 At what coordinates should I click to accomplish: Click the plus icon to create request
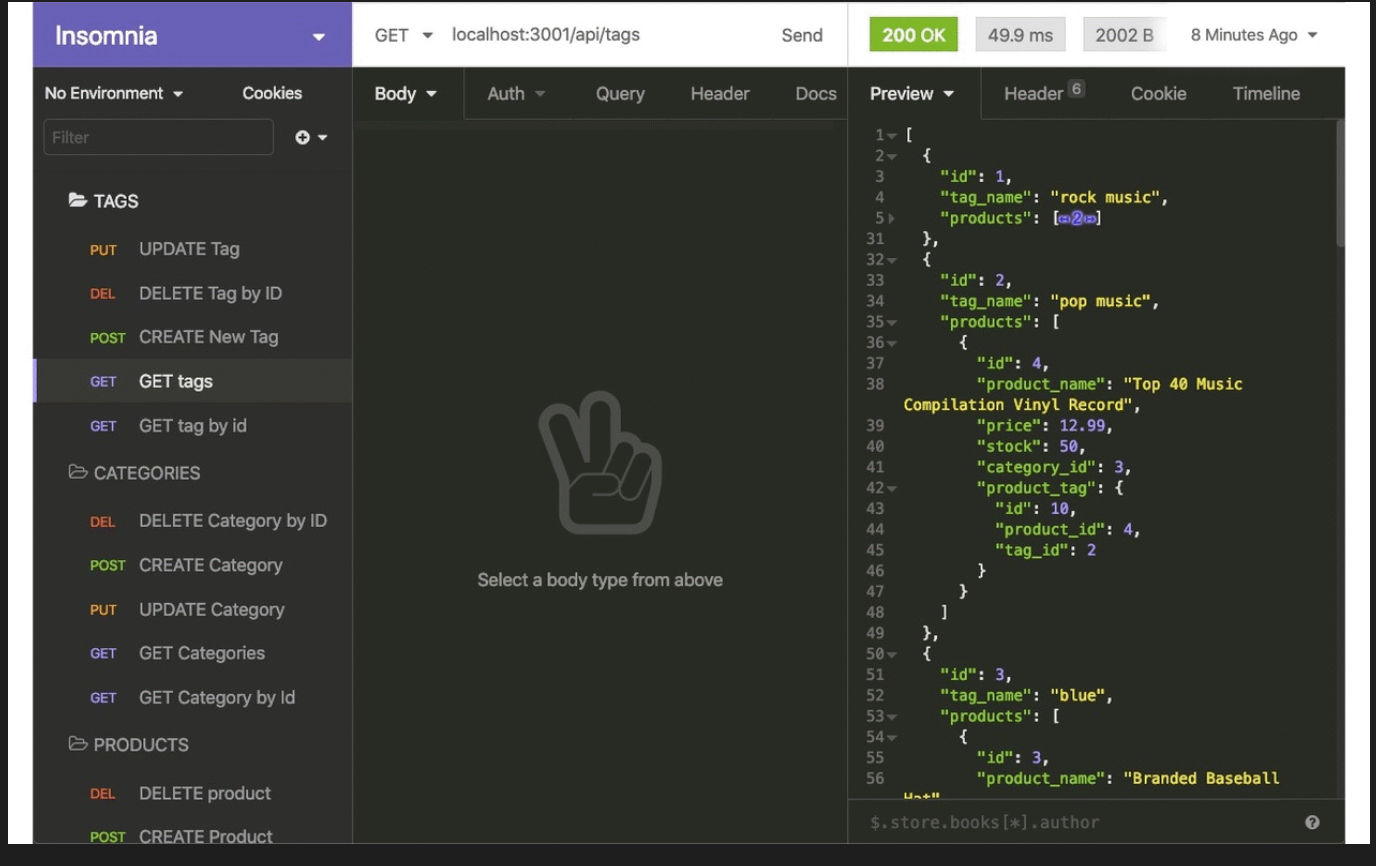[x=303, y=137]
